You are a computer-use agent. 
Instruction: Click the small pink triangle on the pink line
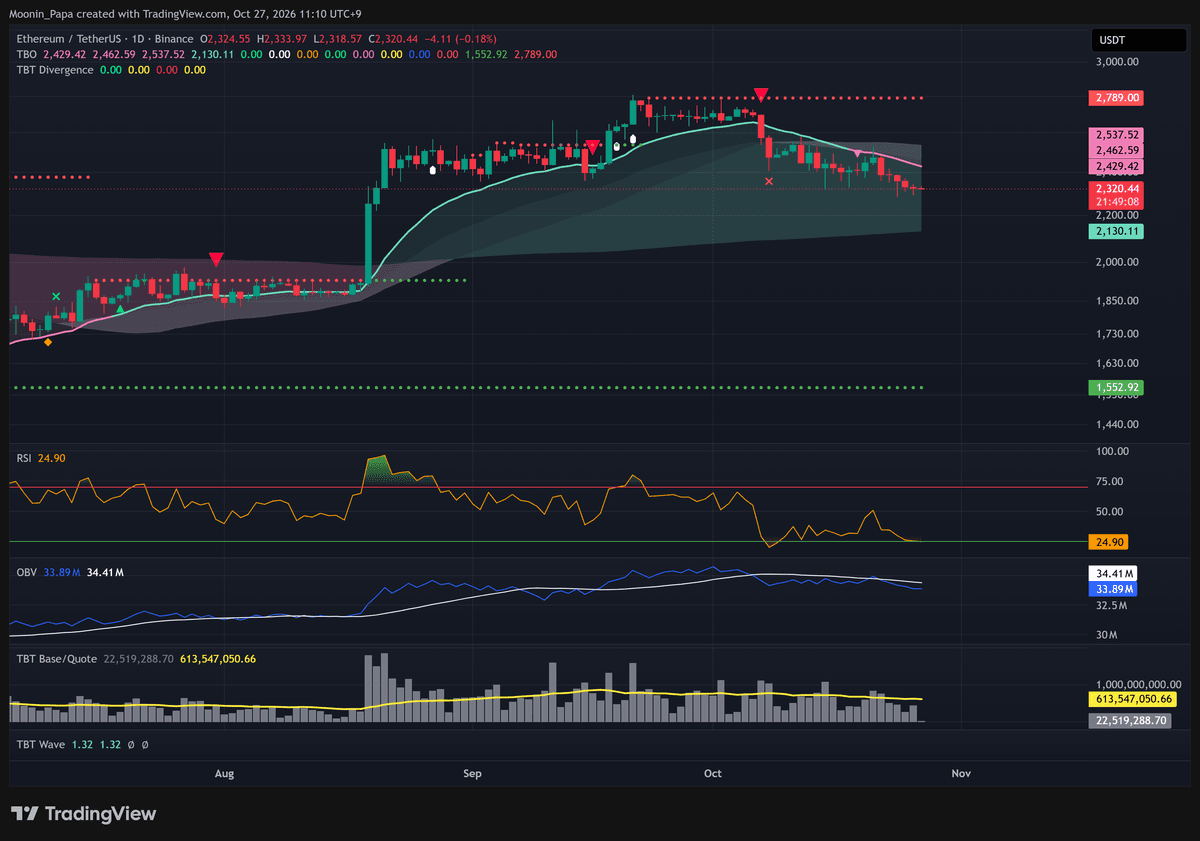tap(858, 152)
